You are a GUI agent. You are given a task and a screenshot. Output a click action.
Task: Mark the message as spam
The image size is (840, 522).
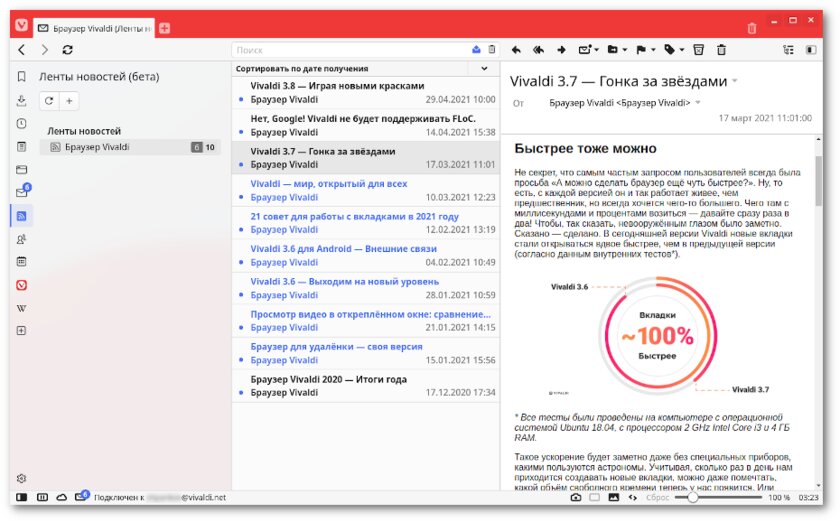pos(699,50)
